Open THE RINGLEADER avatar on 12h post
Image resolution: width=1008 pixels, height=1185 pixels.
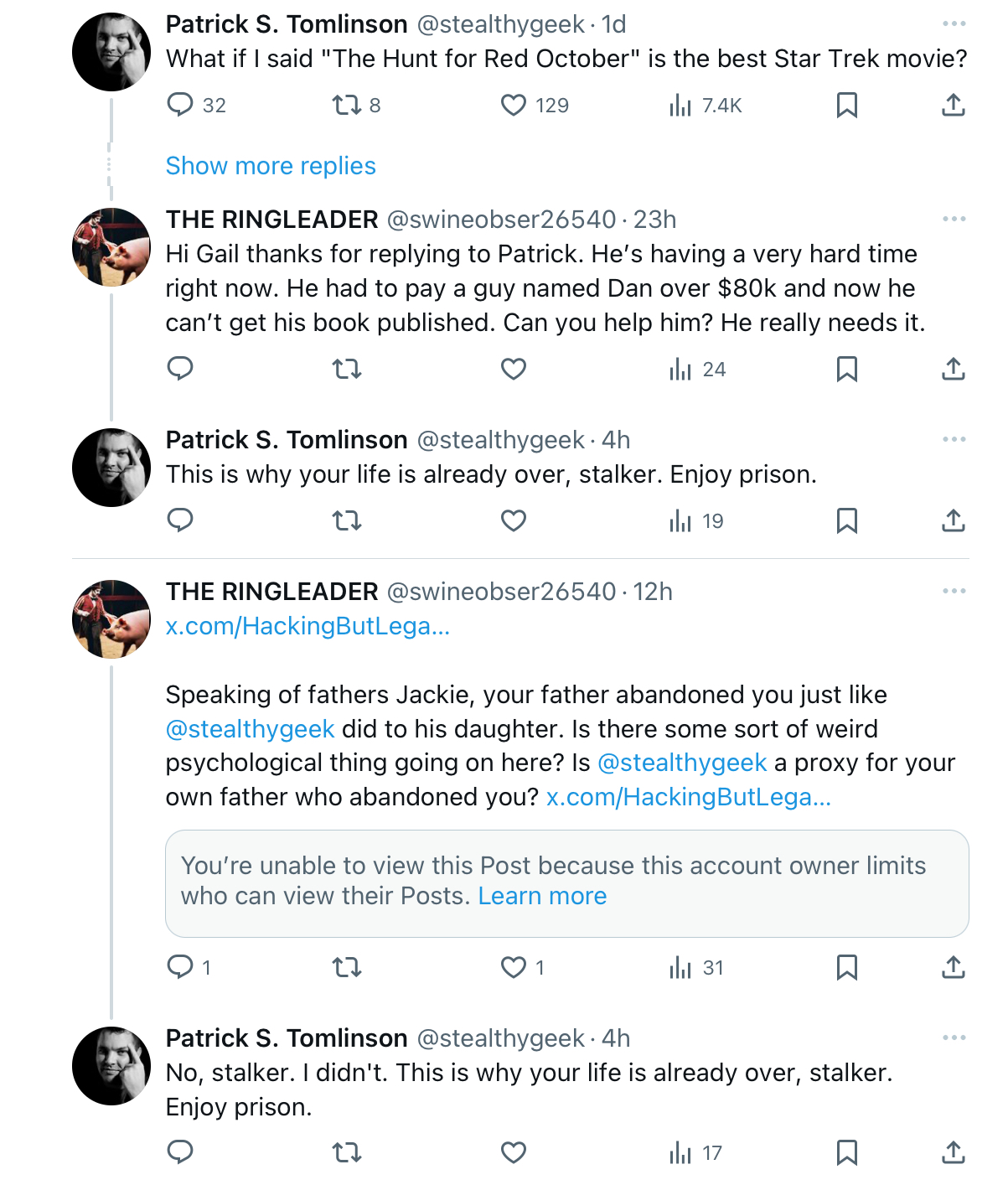[x=111, y=618]
